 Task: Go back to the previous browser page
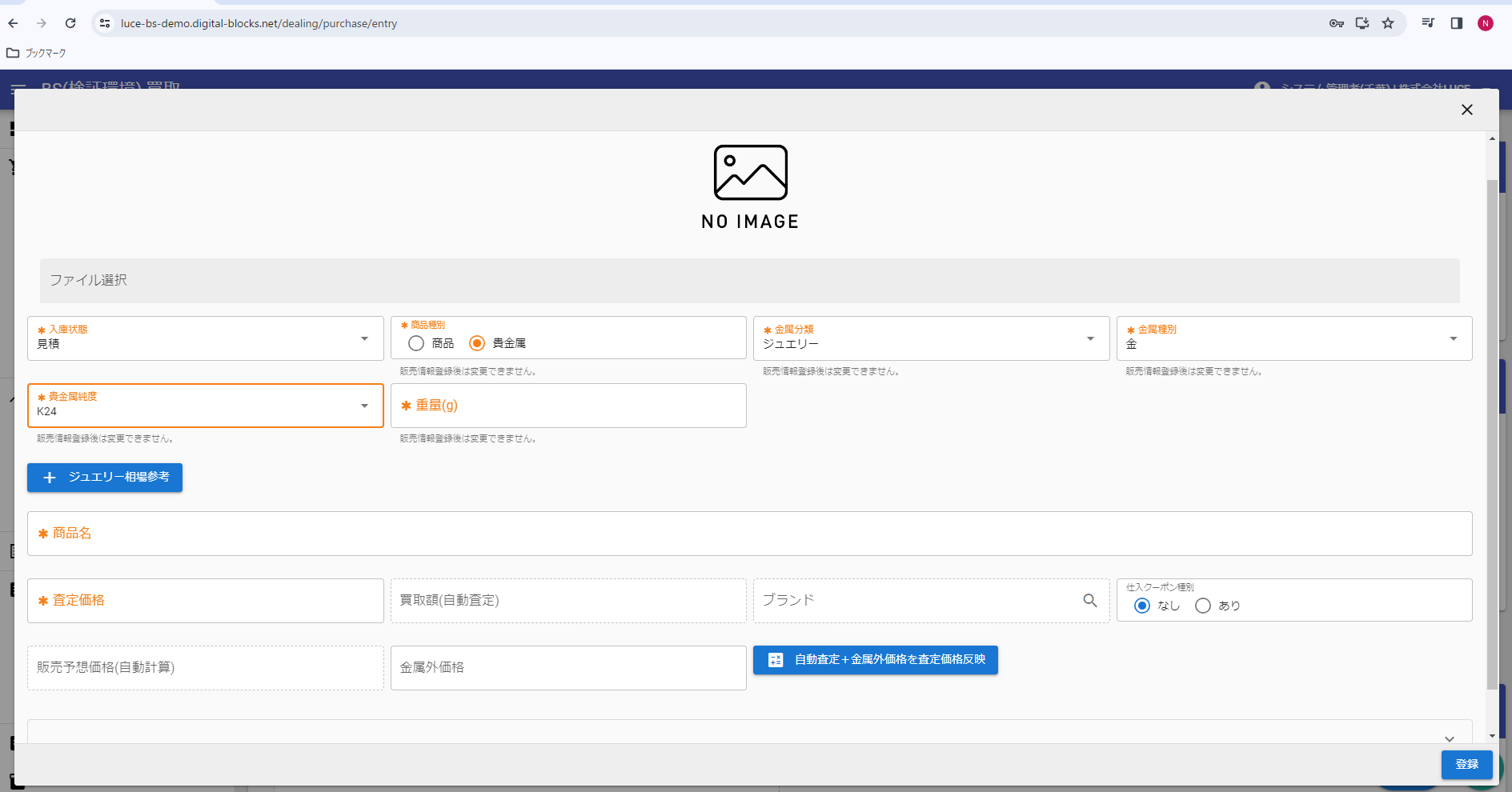pyautogui.click(x=13, y=23)
